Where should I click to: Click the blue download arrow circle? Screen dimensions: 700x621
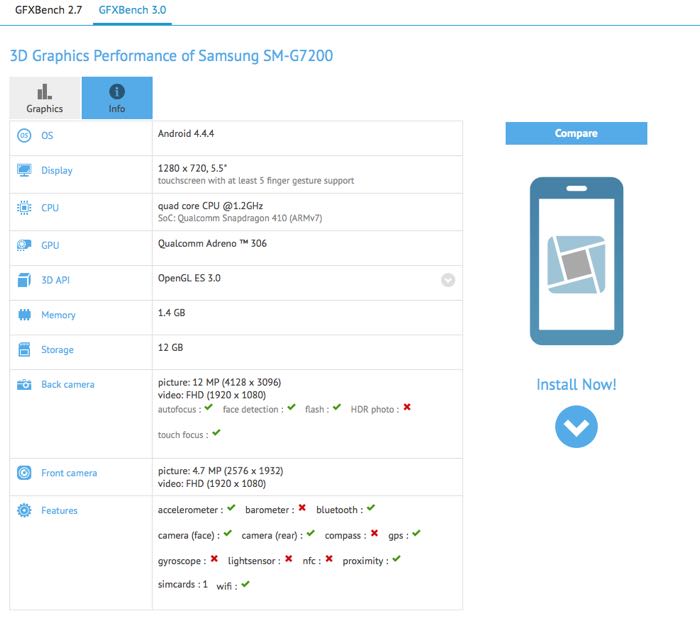(576, 427)
